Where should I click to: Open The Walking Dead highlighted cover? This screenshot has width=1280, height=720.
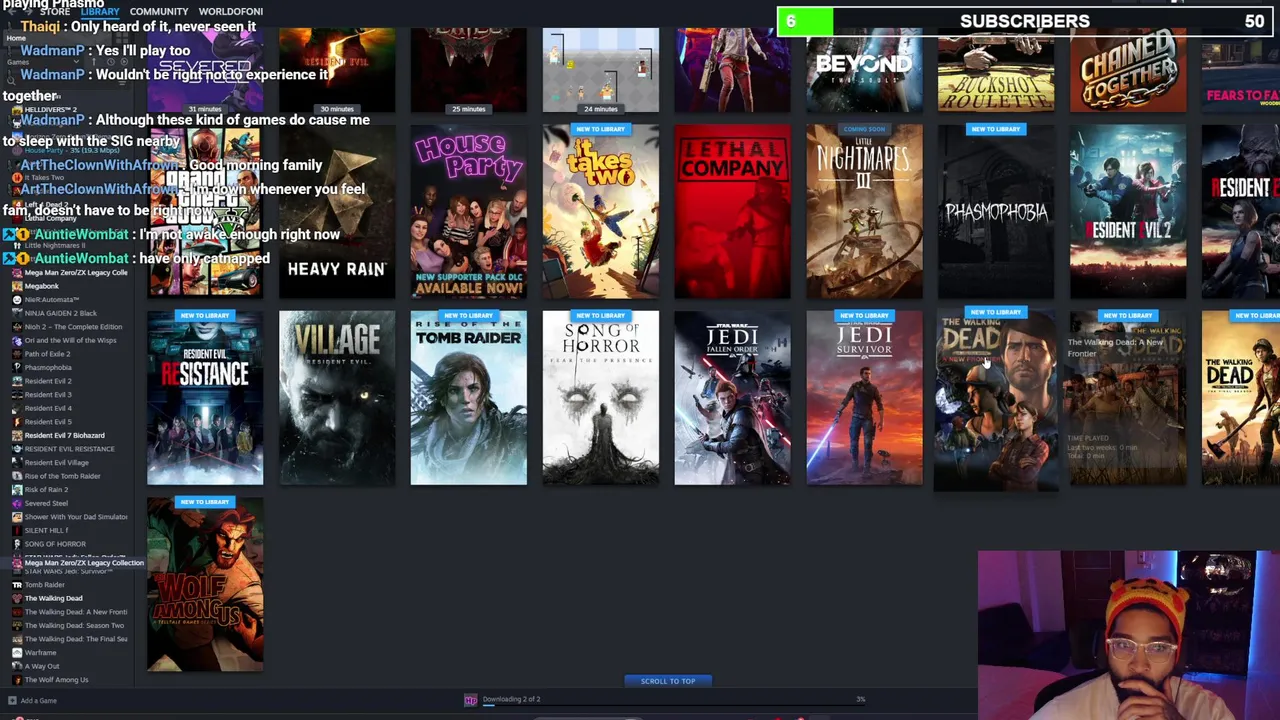coord(996,398)
